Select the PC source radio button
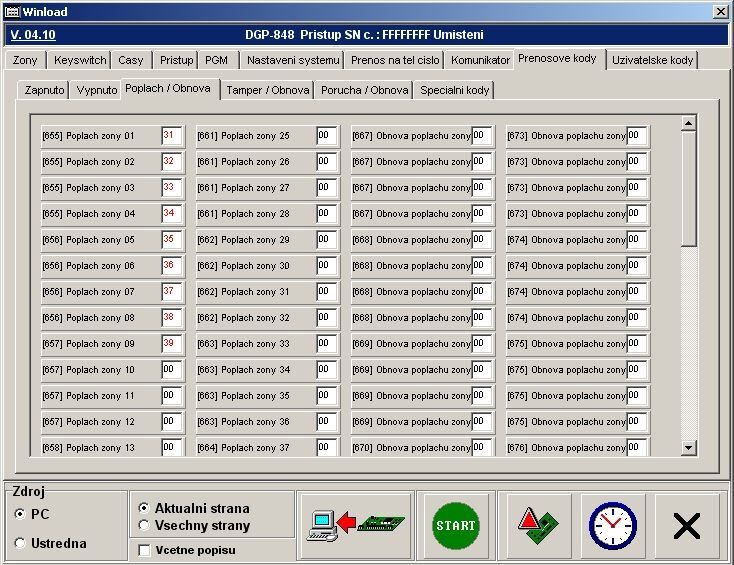Viewport: 734px width, 565px height. click(x=21, y=513)
